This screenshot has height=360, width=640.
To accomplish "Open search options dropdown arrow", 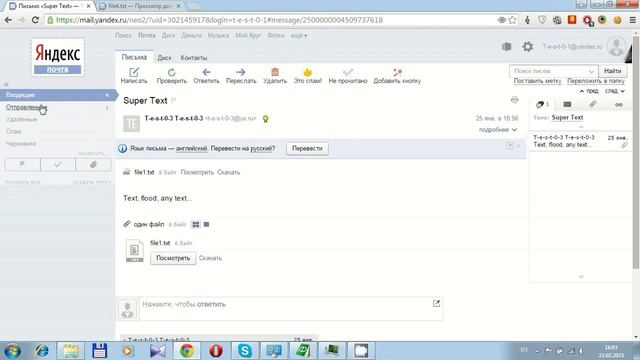I will [591, 71].
